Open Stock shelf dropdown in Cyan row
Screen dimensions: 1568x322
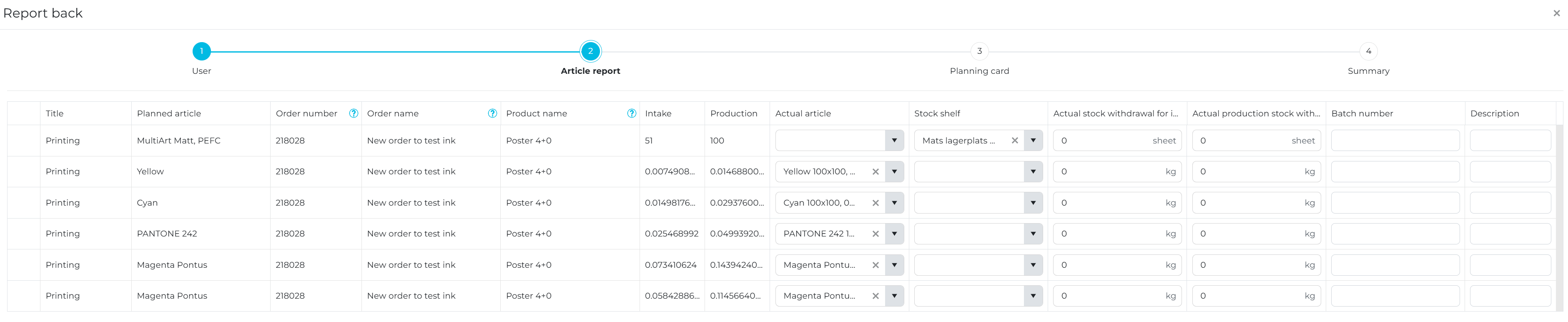(1032, 203)
